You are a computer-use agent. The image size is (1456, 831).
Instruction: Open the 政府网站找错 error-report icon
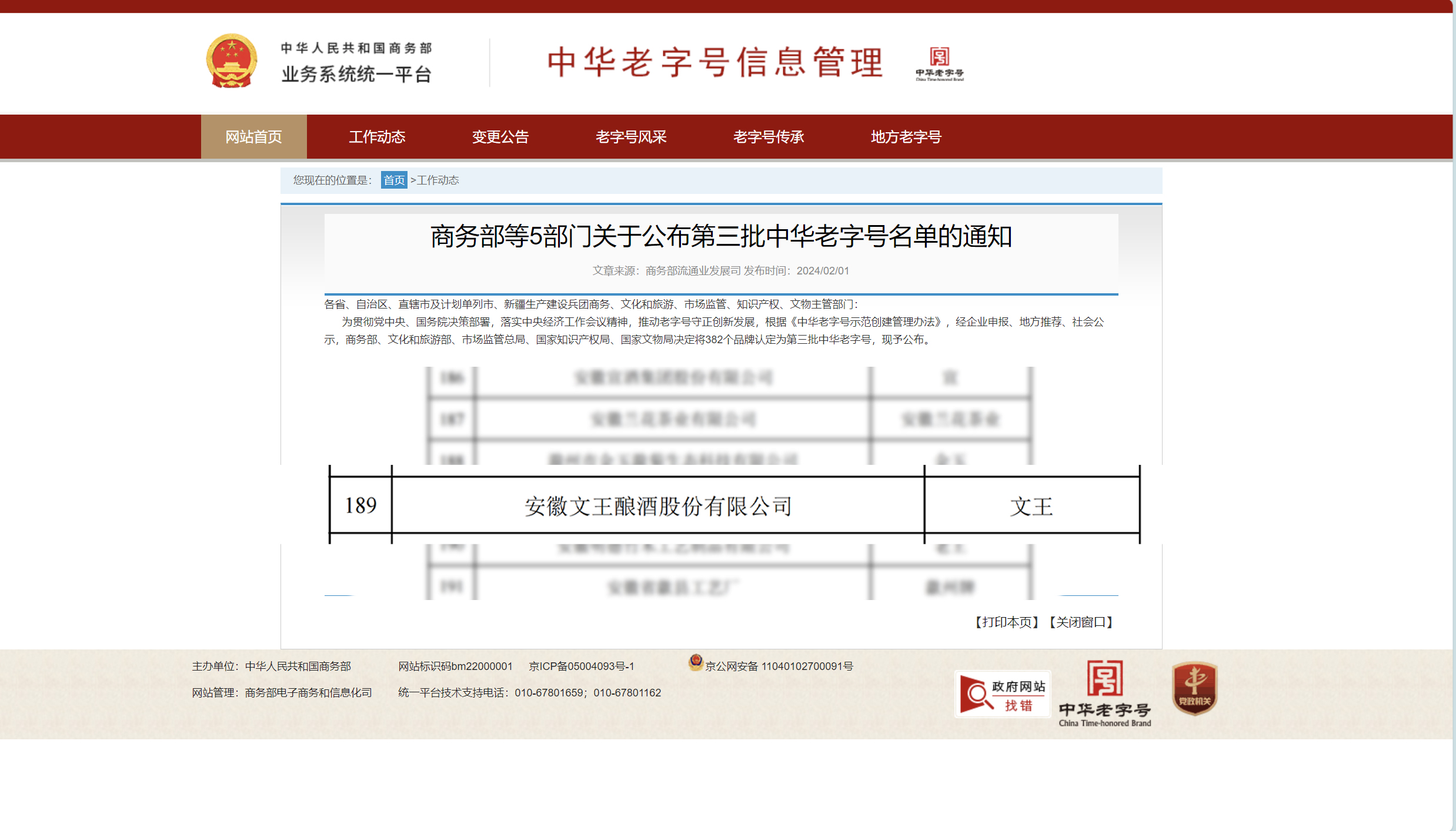pos(1003,693)
